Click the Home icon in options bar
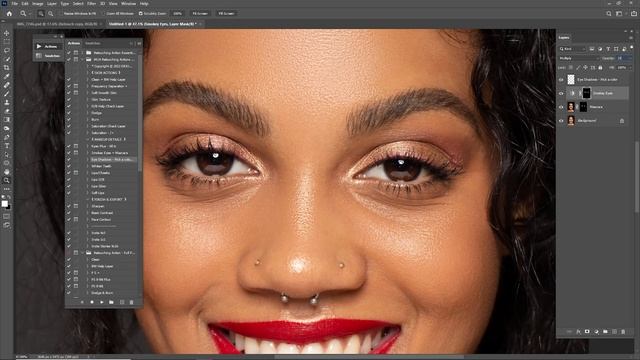The height and width of the screenshot is (360, 640). pyautogui.click(x=9, y=13)
